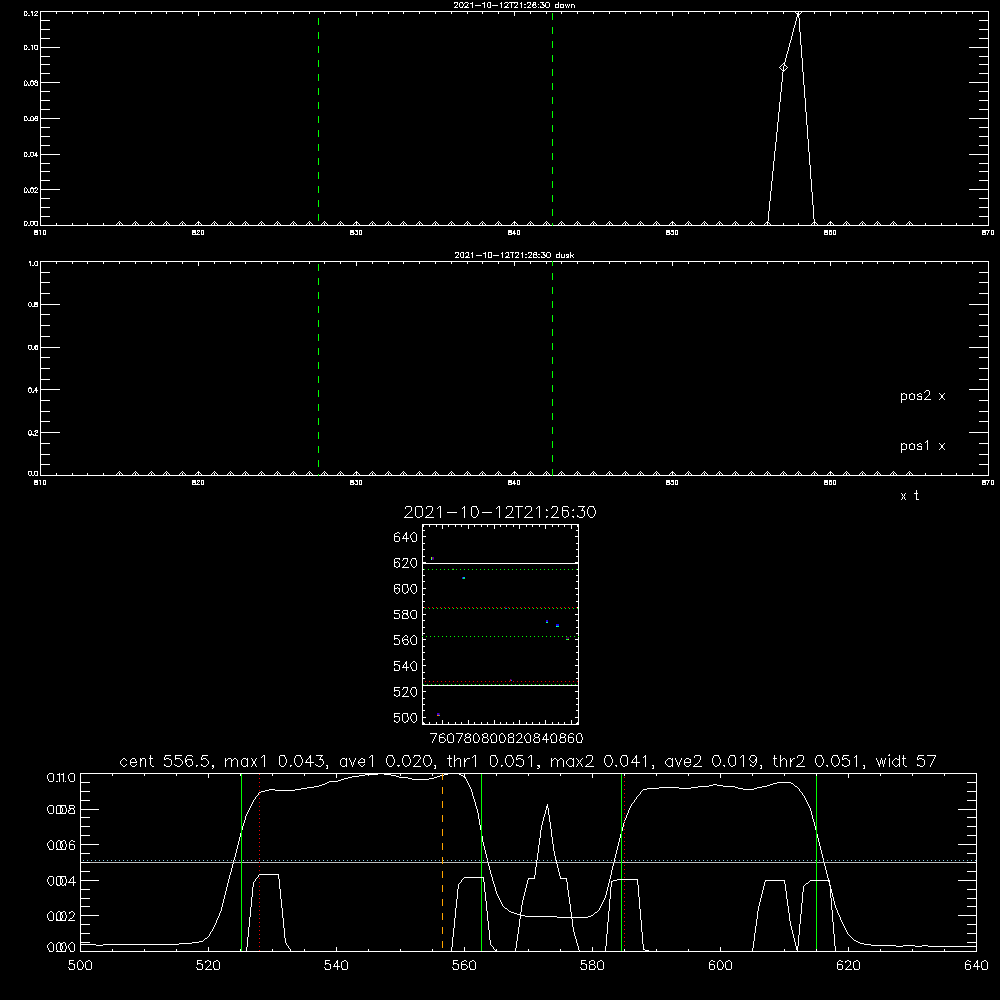Click the 620 y-axis label of scatter plot

point(406,563)
